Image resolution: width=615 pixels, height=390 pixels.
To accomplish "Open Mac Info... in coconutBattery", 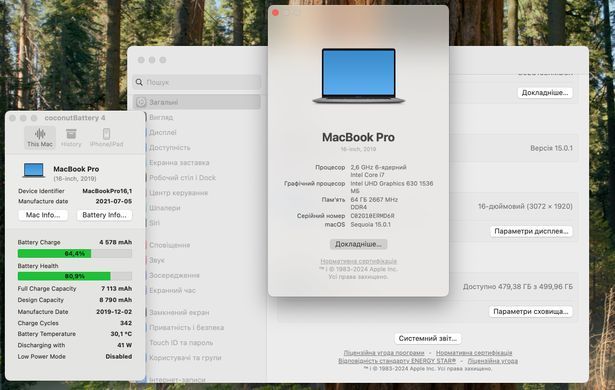I will pos(43,215).
